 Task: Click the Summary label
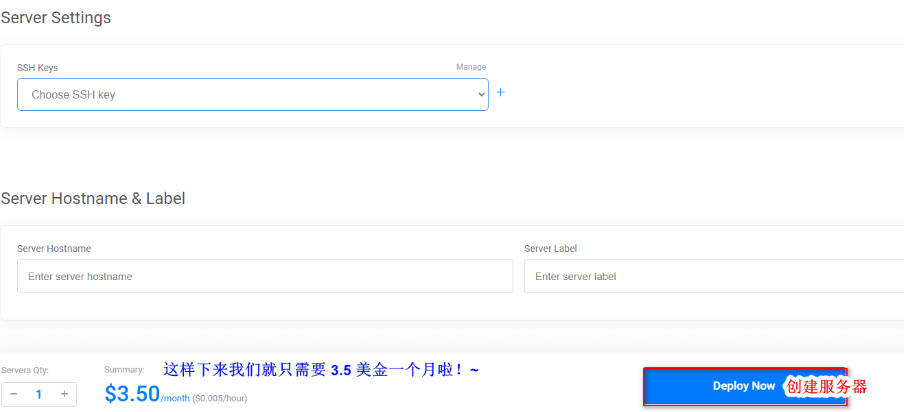(x=124, y=370)
